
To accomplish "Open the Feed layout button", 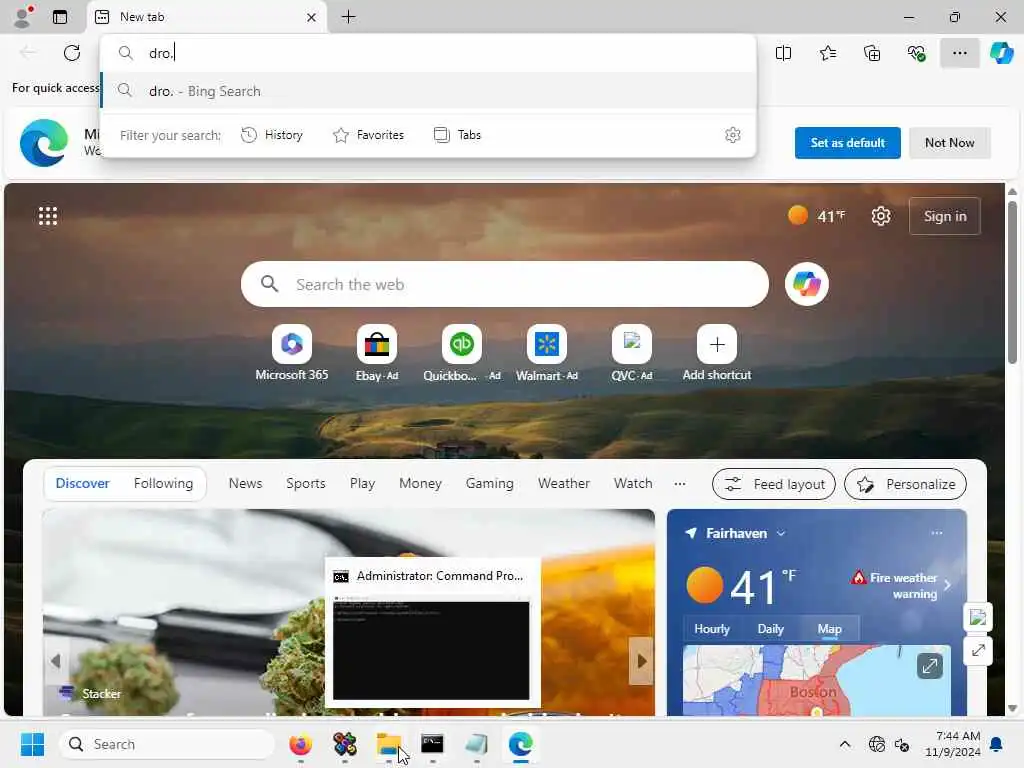I will 774,484.
